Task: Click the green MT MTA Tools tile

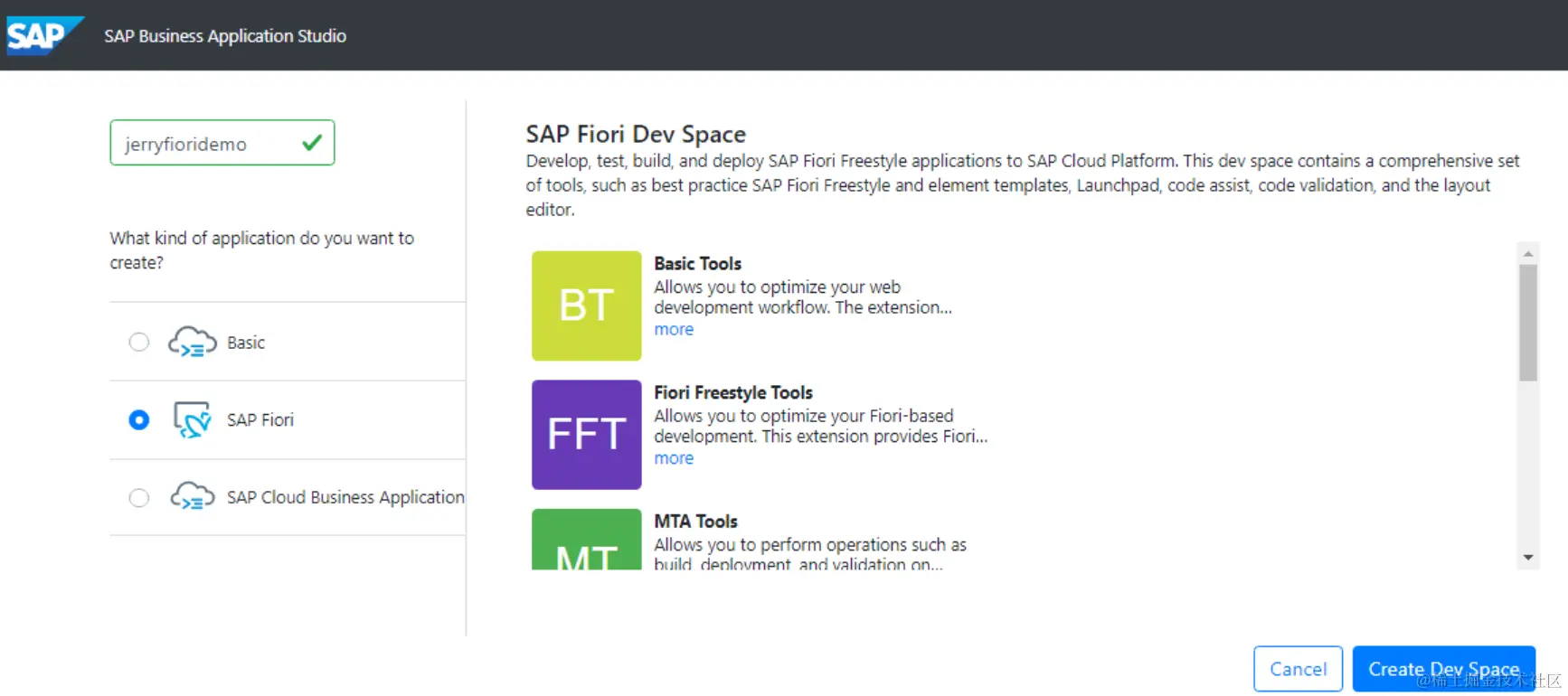Action: pos(586,542)
